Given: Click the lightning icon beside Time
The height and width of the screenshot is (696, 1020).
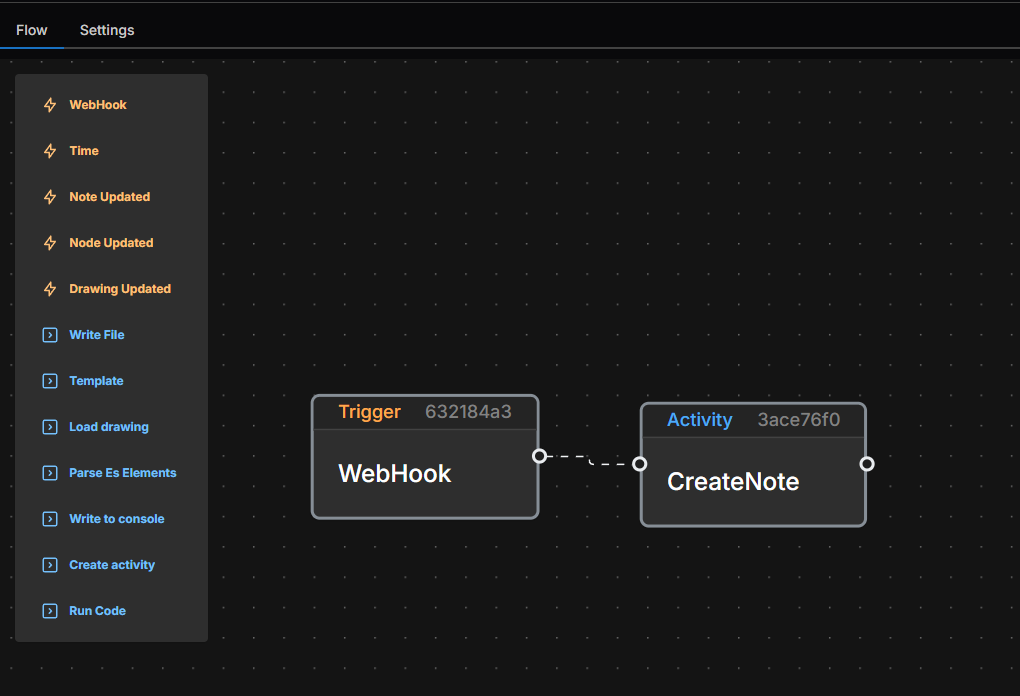Looking at the screenshot, I should [50, 151].
